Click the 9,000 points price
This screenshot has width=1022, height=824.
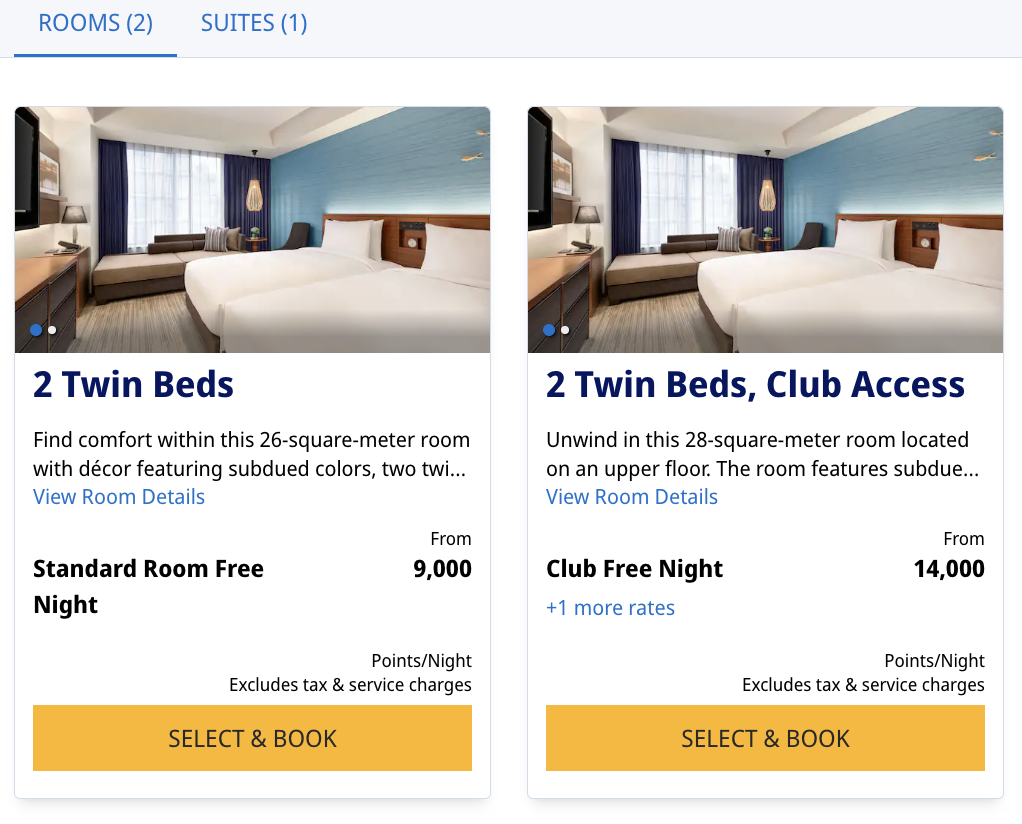442,569
